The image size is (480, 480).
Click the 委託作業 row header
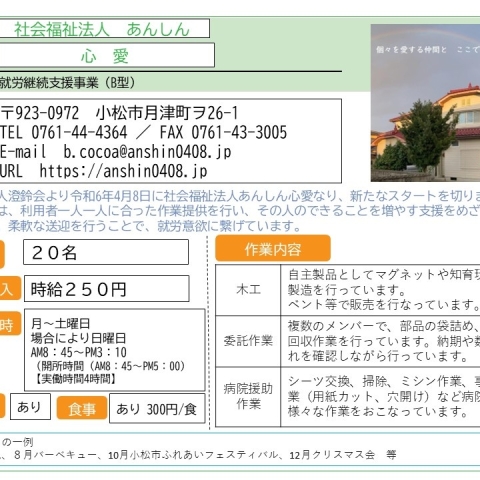pyautogui.click(x=248, y=341)
